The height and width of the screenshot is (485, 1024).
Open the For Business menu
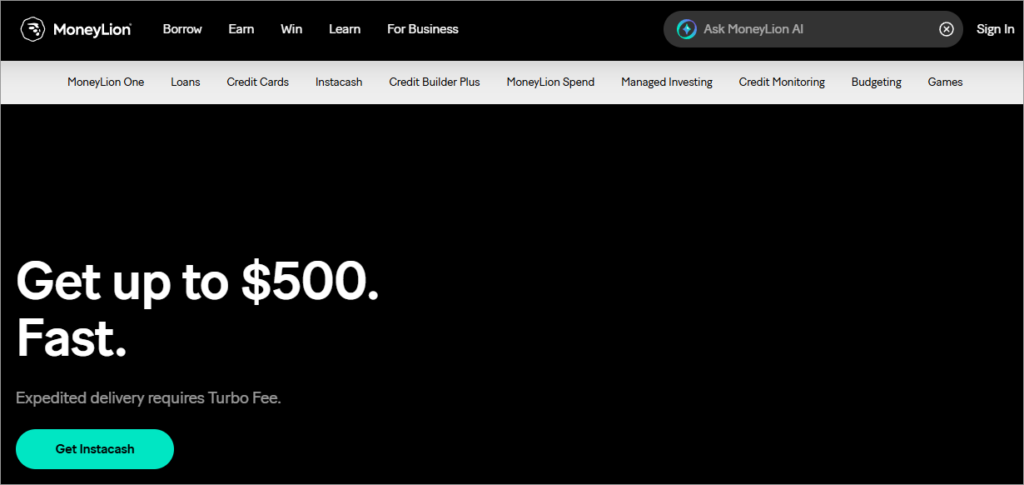423,29
